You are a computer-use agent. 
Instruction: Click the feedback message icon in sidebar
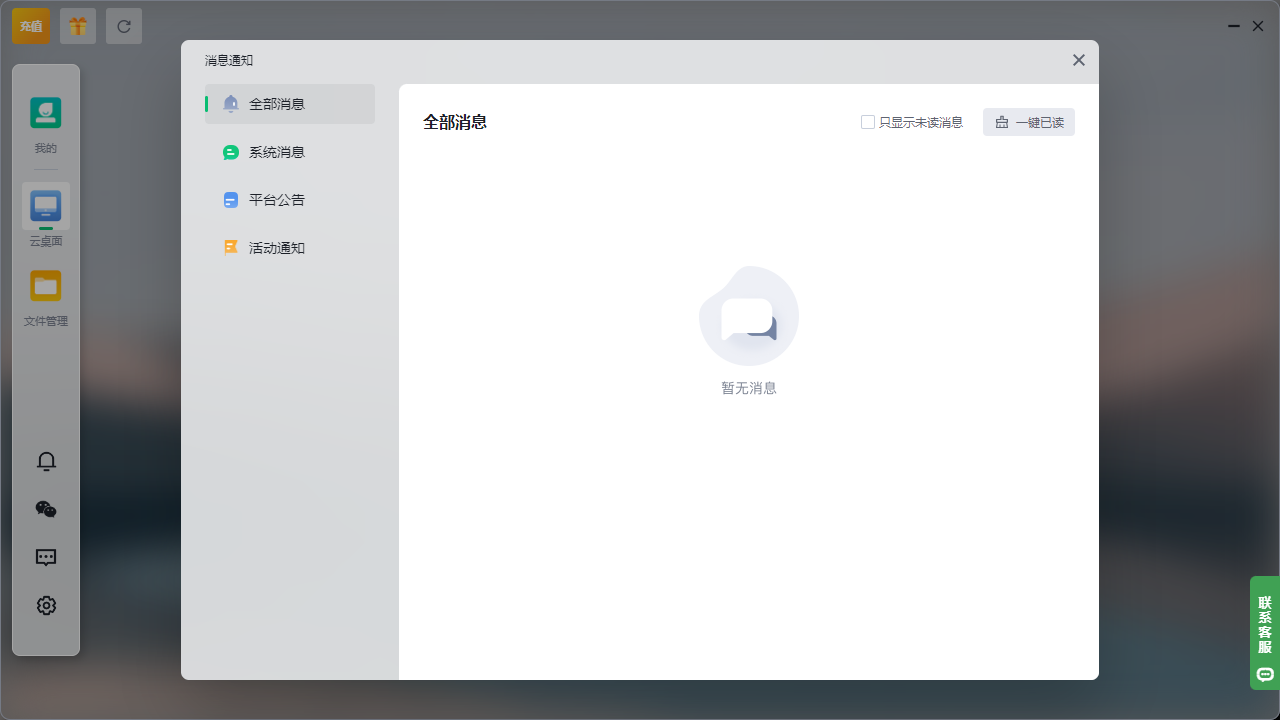(46, 557)
